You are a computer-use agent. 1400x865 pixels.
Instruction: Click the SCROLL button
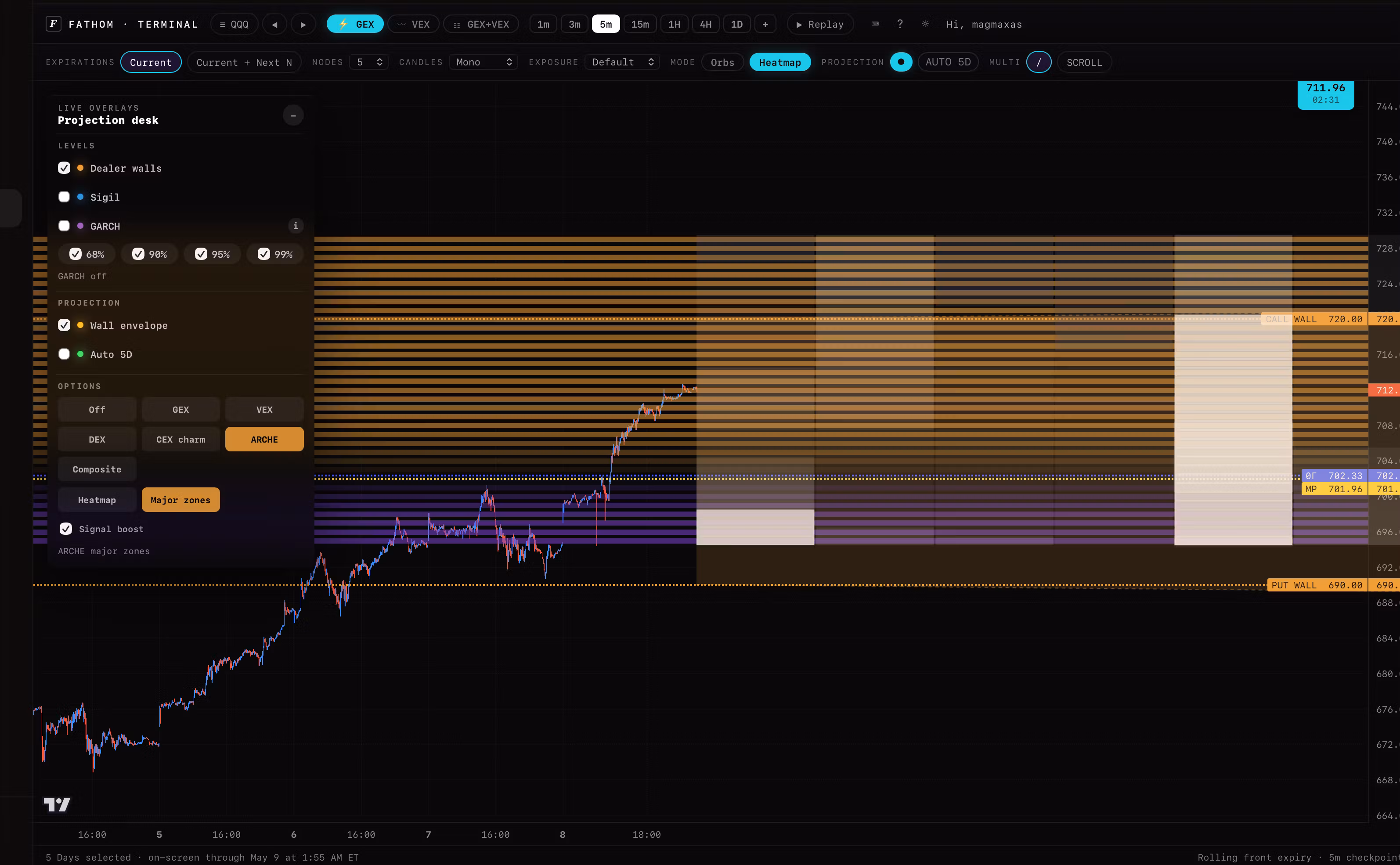coord(1084,62)
